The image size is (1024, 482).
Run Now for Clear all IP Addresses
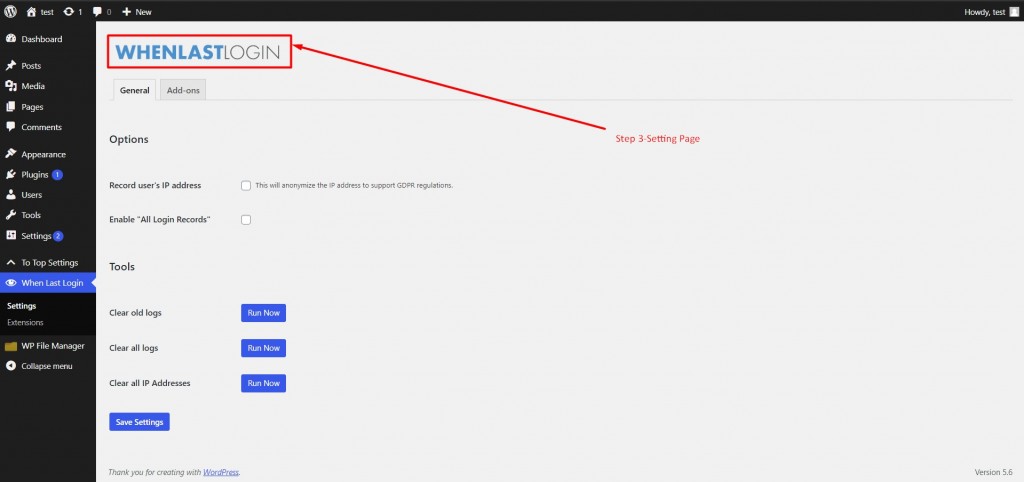coord(263,383)
